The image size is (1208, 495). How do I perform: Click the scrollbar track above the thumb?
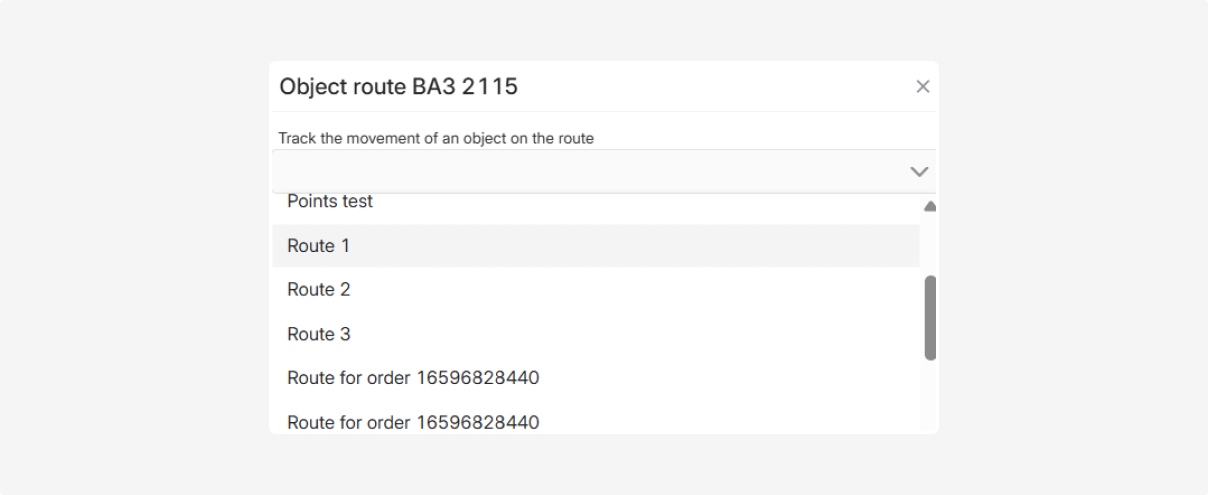tap(930, 245)
